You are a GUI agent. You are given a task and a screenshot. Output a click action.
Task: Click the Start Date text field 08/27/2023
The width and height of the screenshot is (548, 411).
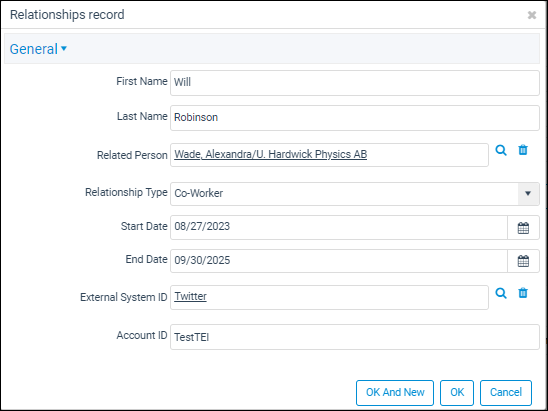339,228
